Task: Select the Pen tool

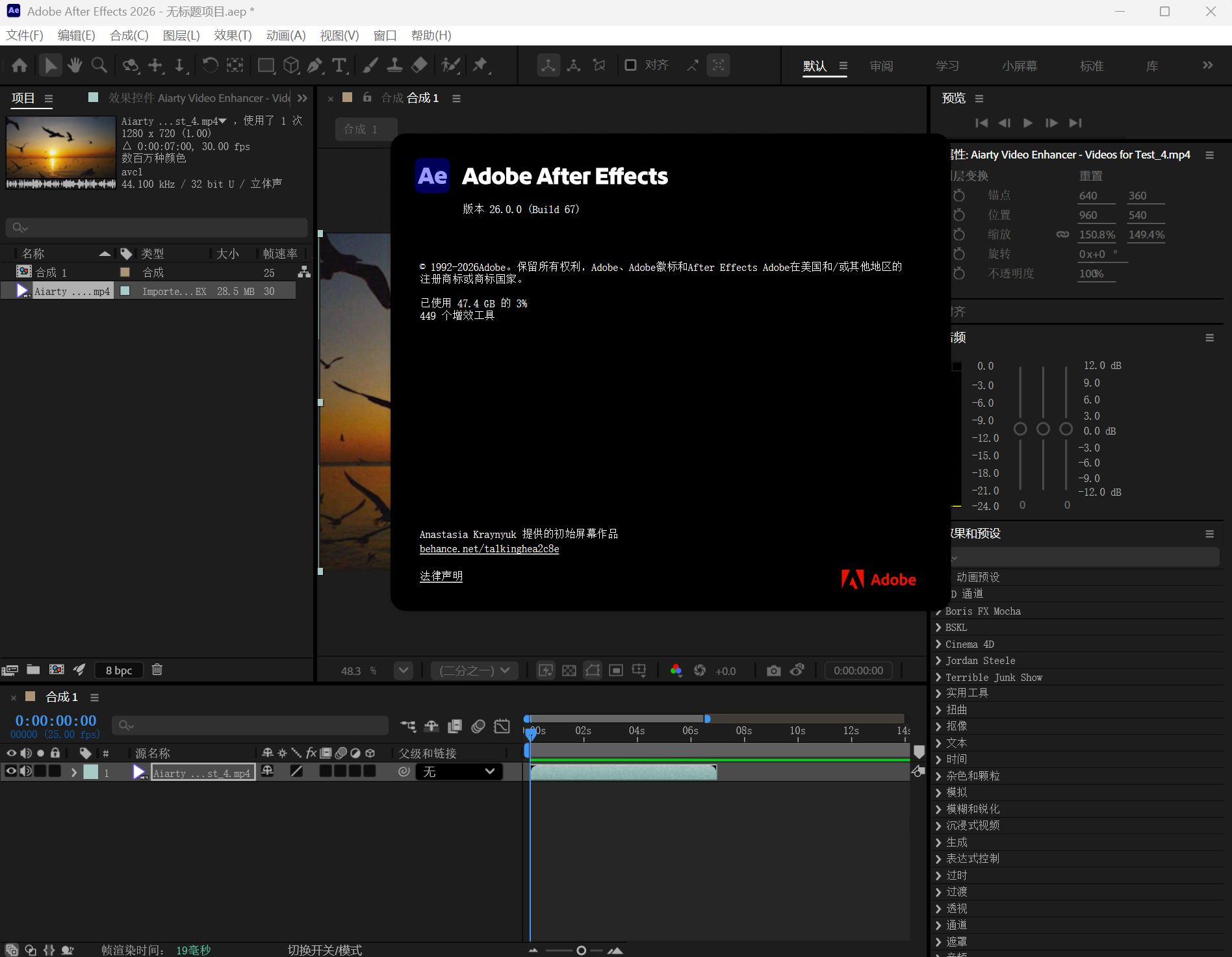Action: (x=314, y=65)
